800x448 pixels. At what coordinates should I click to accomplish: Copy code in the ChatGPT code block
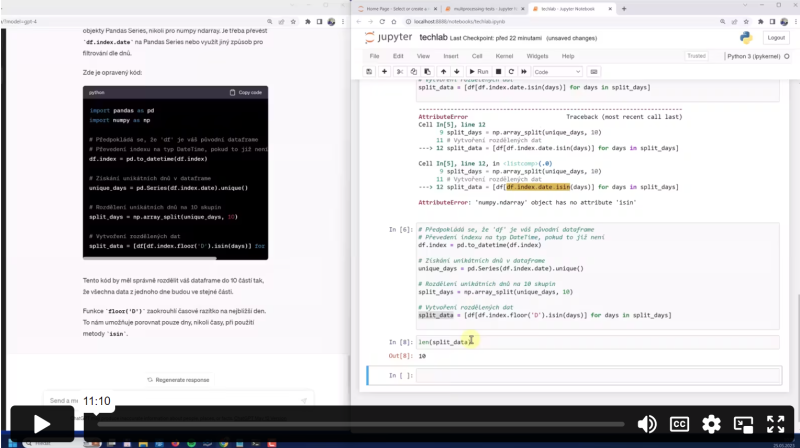point(246,92)
